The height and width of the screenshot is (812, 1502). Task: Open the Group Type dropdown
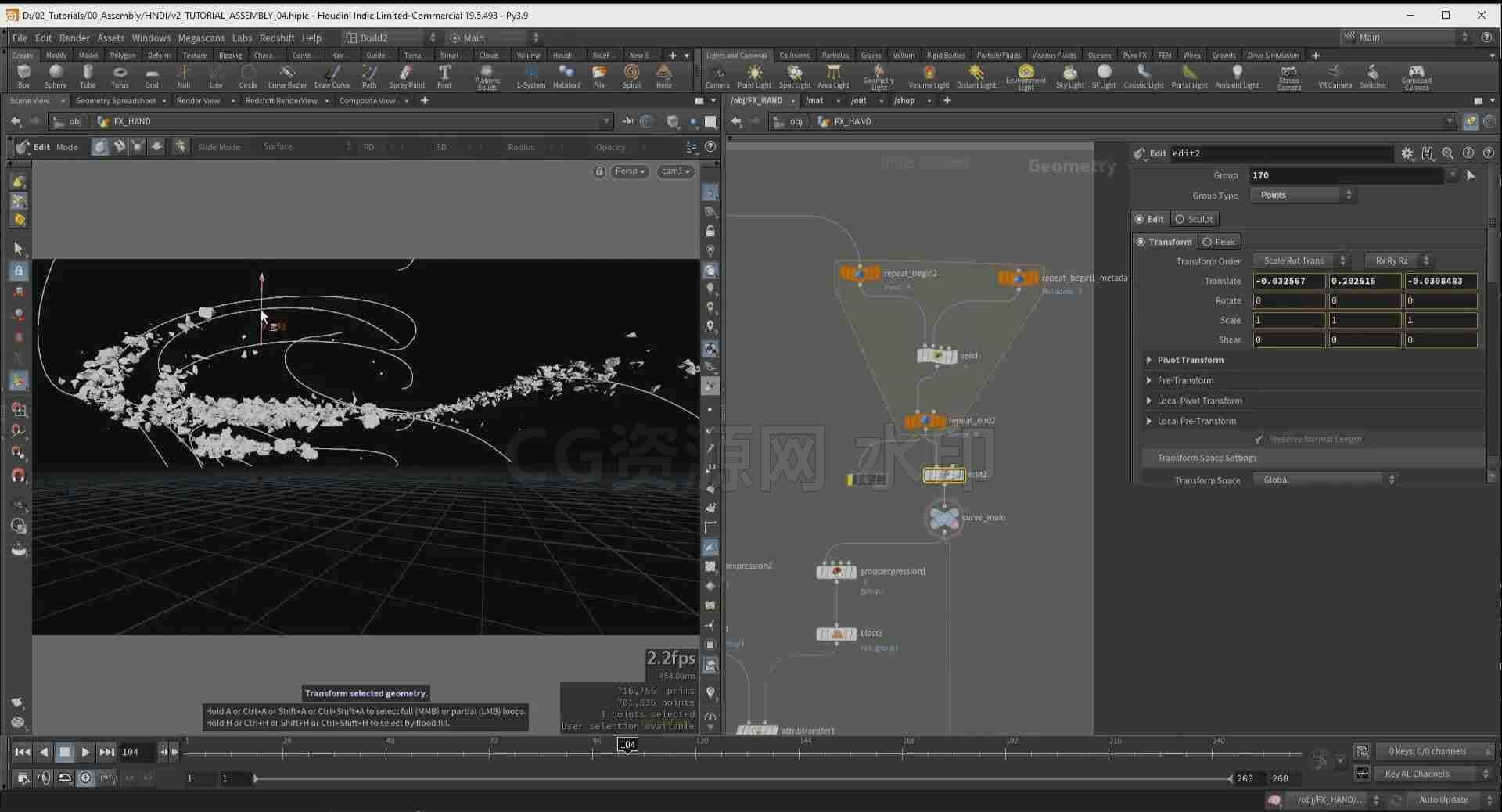tap(1303, 196)
